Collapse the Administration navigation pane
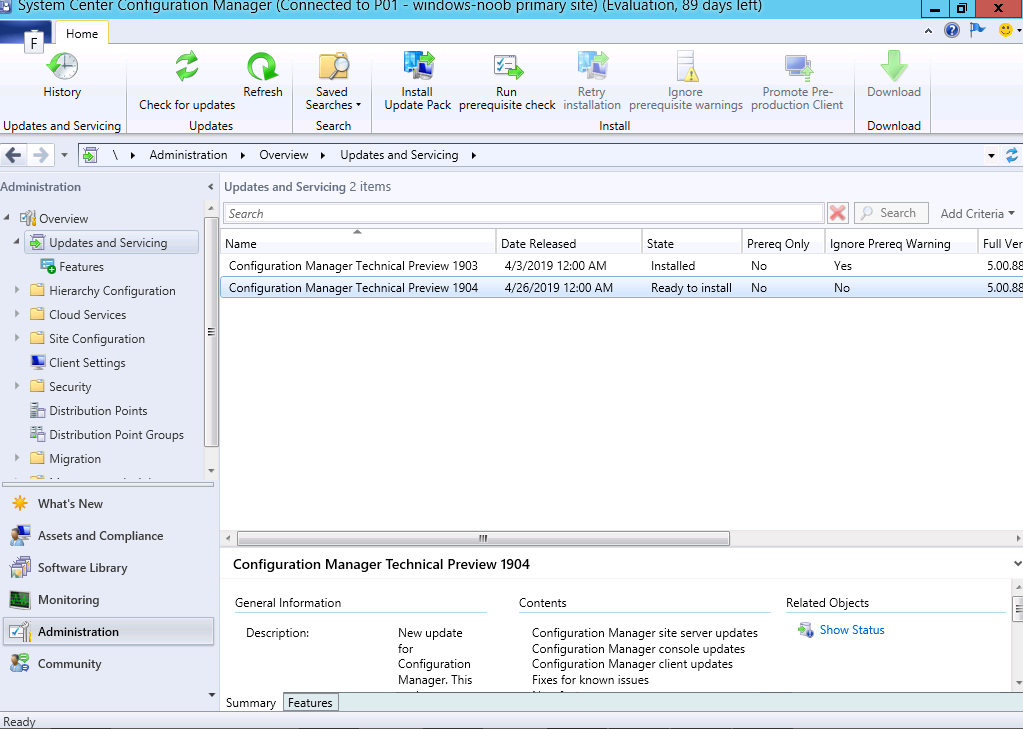The width and height of the screenshot is (1023, 729). click(x=210, y=187)
